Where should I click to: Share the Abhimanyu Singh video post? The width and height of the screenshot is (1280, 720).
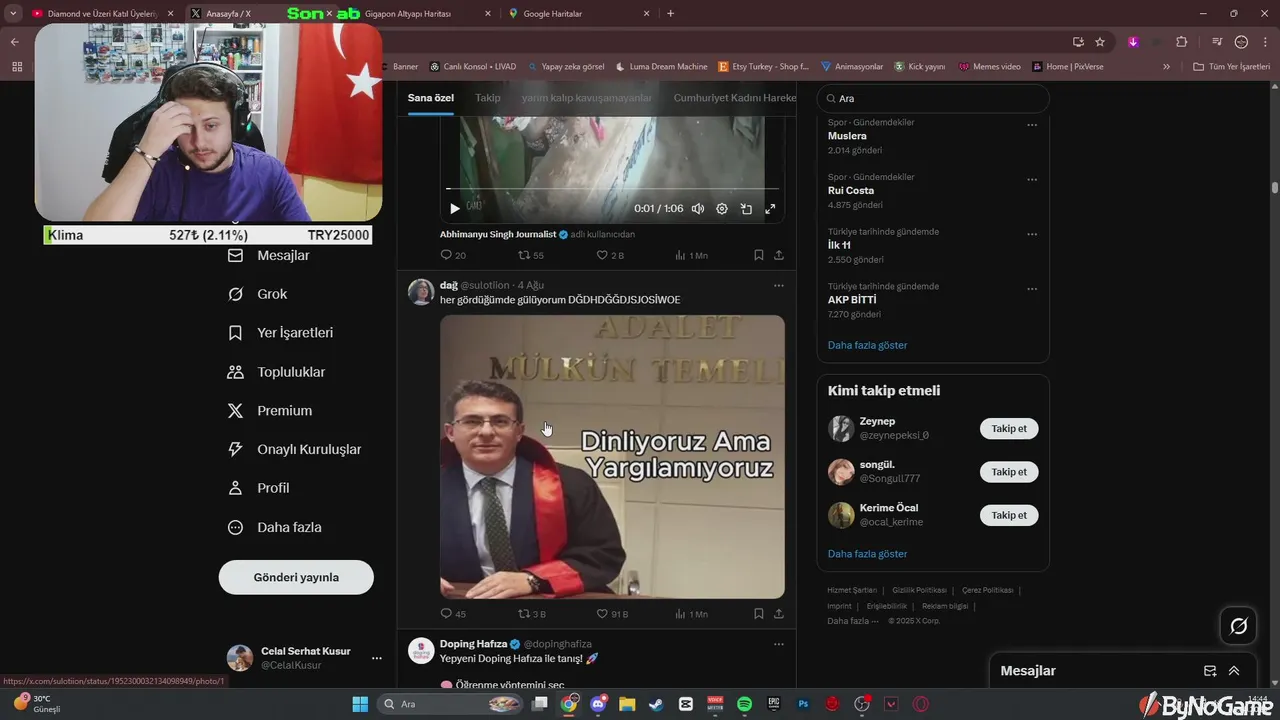click(x=779, y=255)
